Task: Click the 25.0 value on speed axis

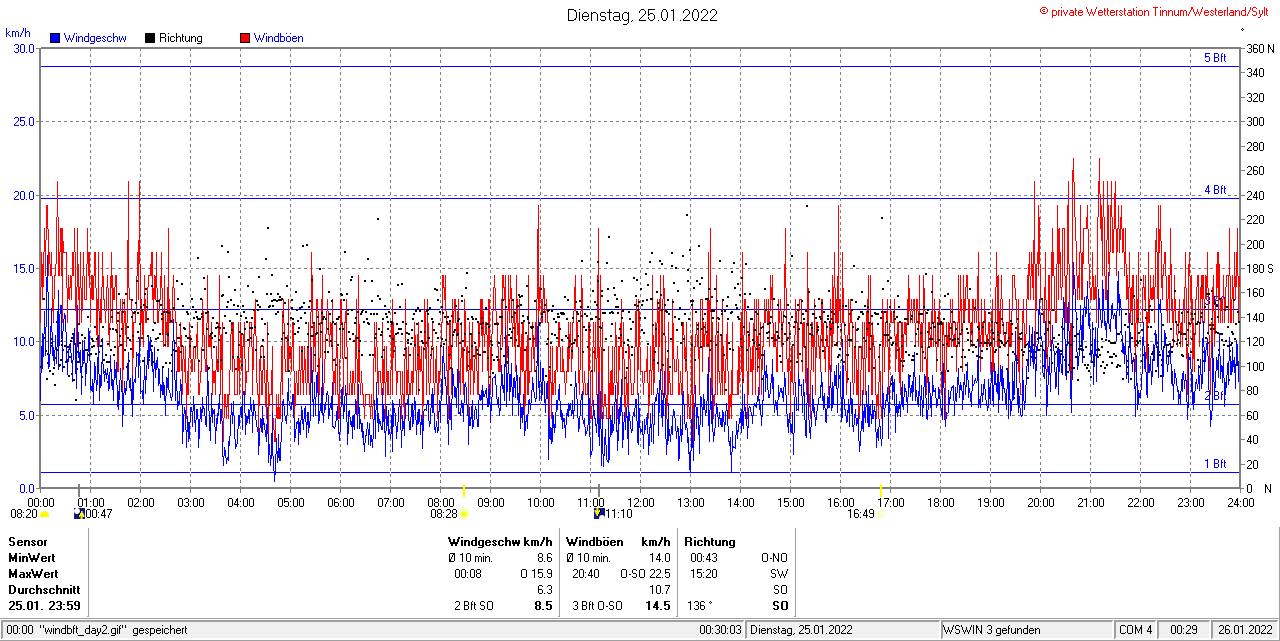Action: pyautogui.click(x=22, y=121)
